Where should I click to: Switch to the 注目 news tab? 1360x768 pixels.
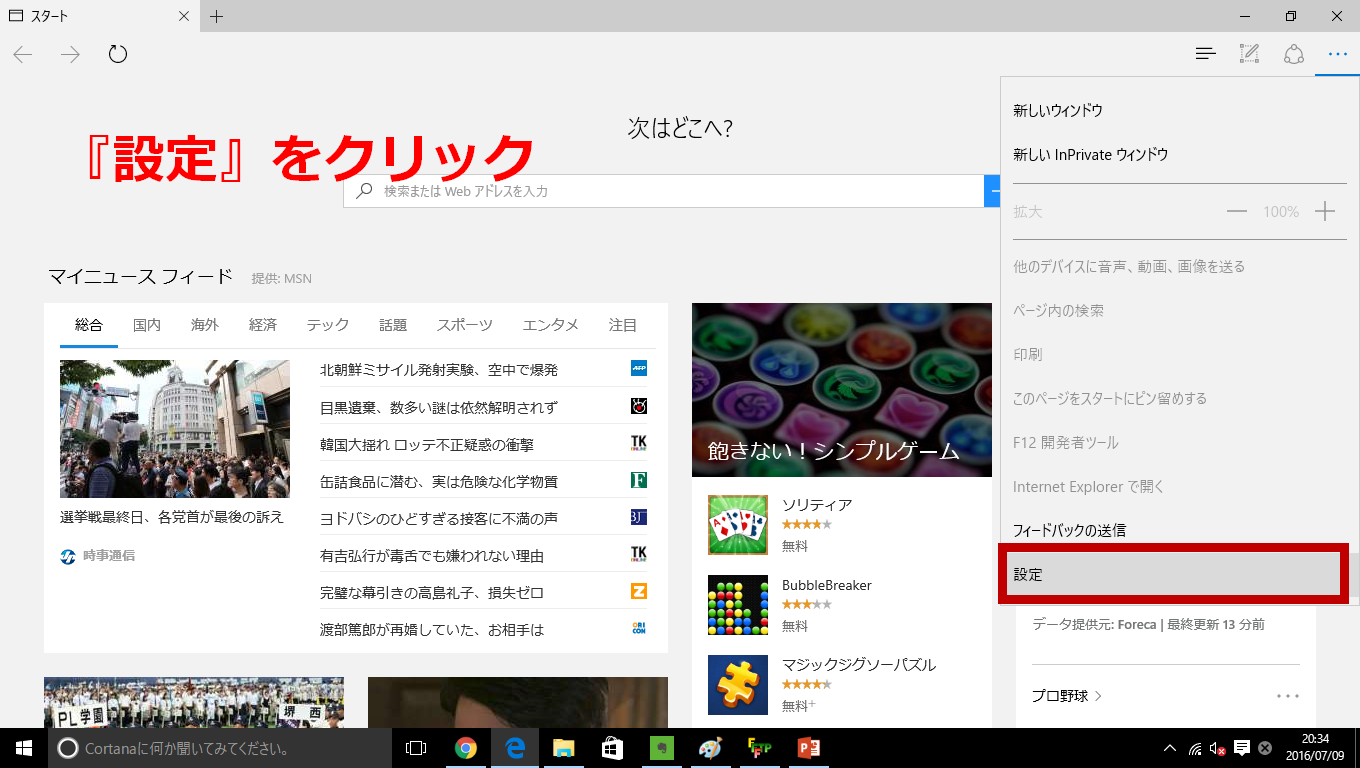(x=623, y=325)
